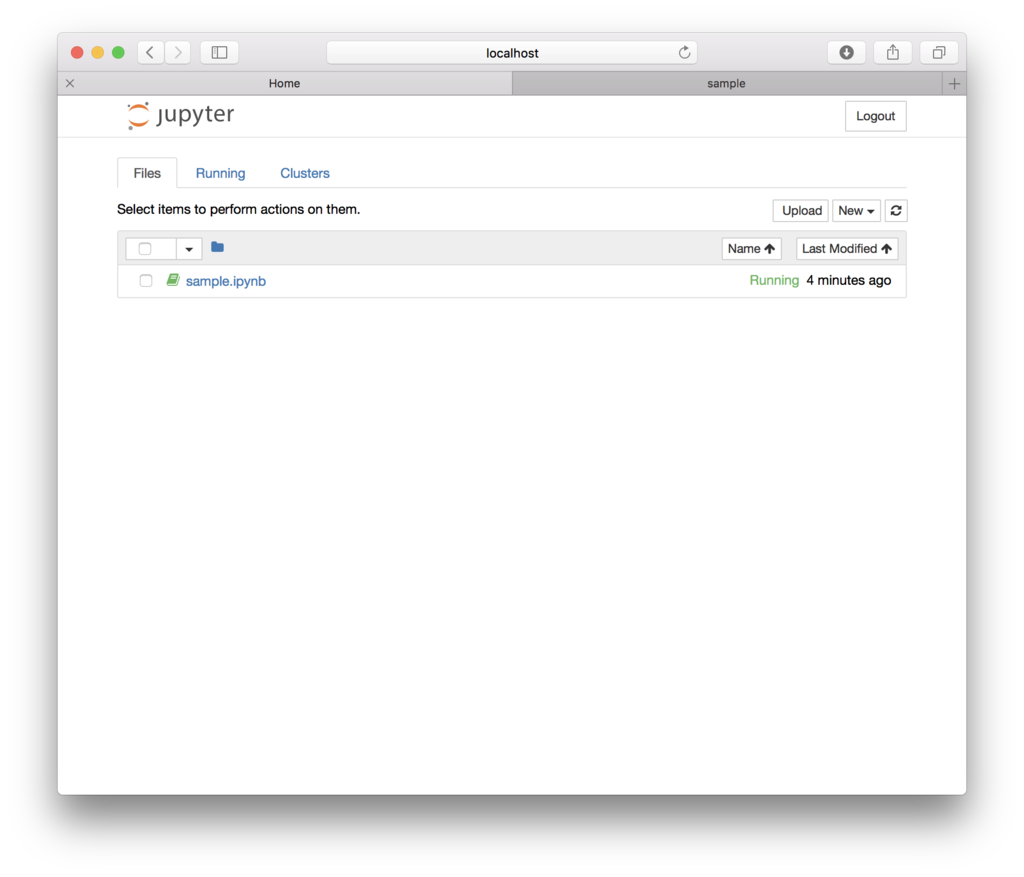This screenshot has width=1024, height=877.
Task: Open the New dropdown menu
Action: coord(856,210)
